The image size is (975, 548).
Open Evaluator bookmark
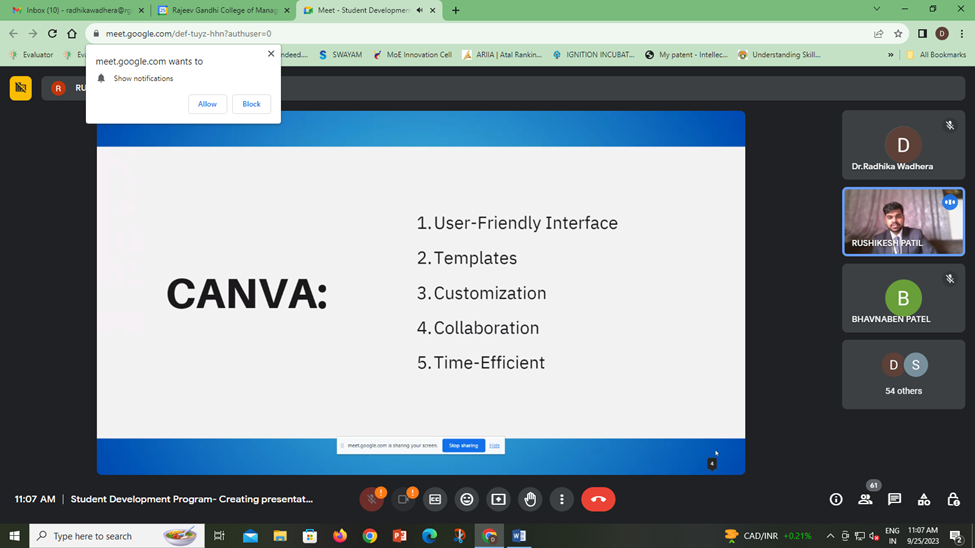click(x=31, y=55)
